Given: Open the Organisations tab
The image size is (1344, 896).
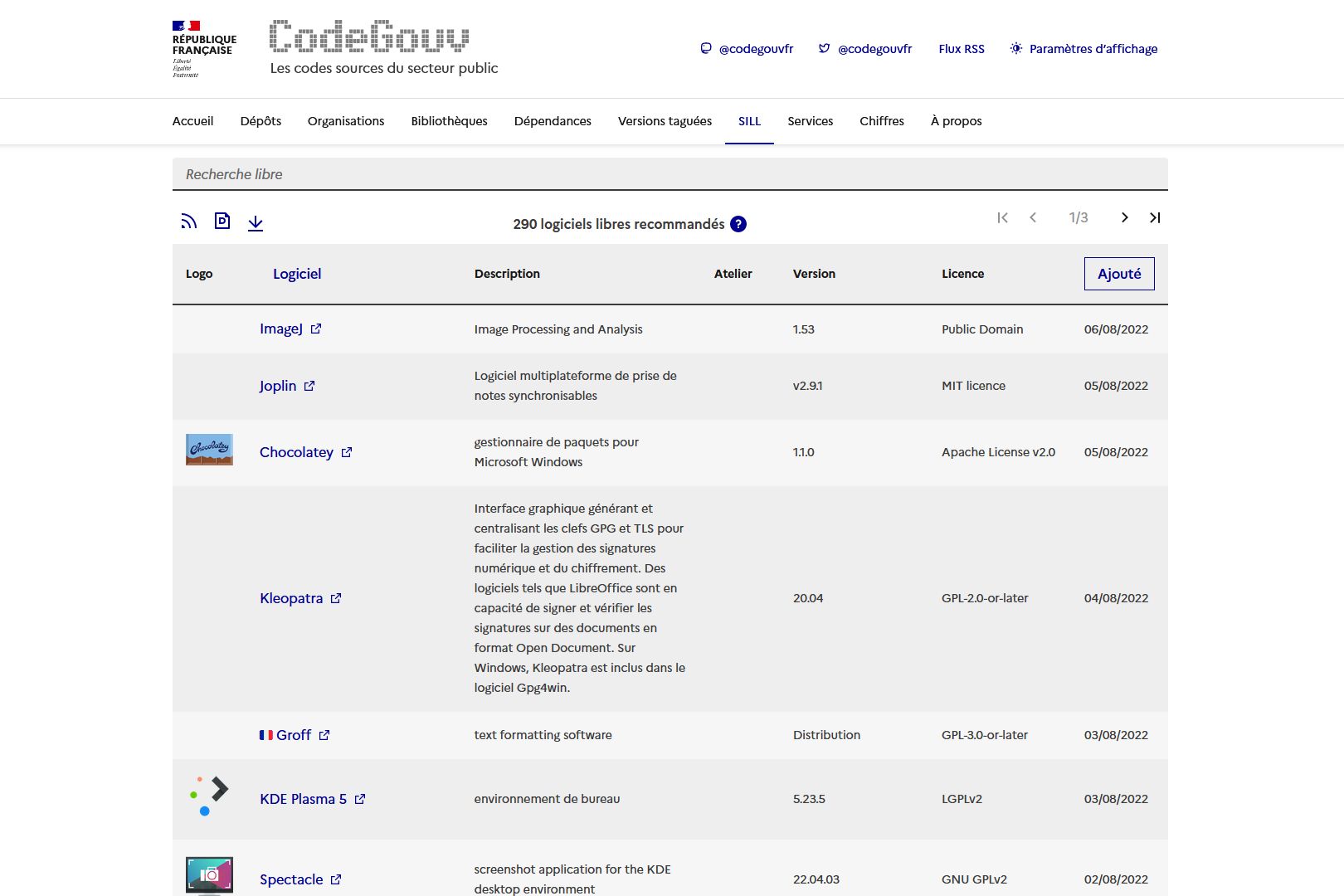Looking at the screenshot, I should point(346,121).
